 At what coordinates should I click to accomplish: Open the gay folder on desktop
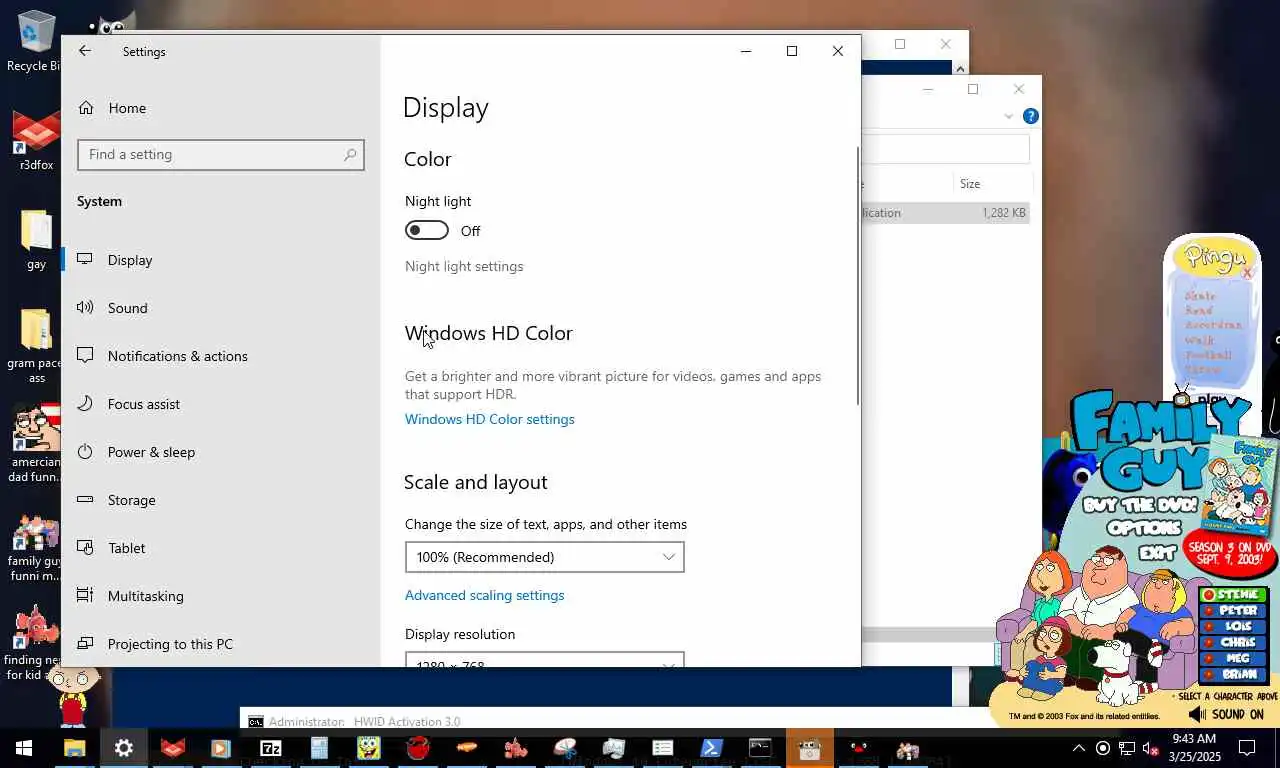(x=36, y=240)
